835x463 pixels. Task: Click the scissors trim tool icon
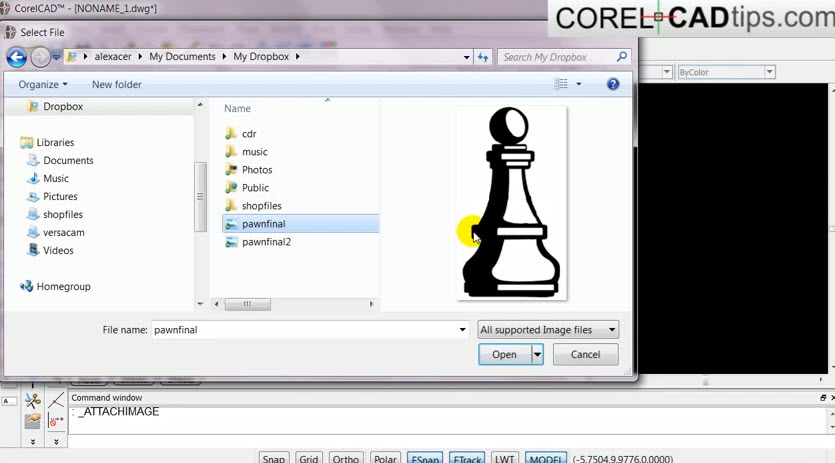pos(32,400)
